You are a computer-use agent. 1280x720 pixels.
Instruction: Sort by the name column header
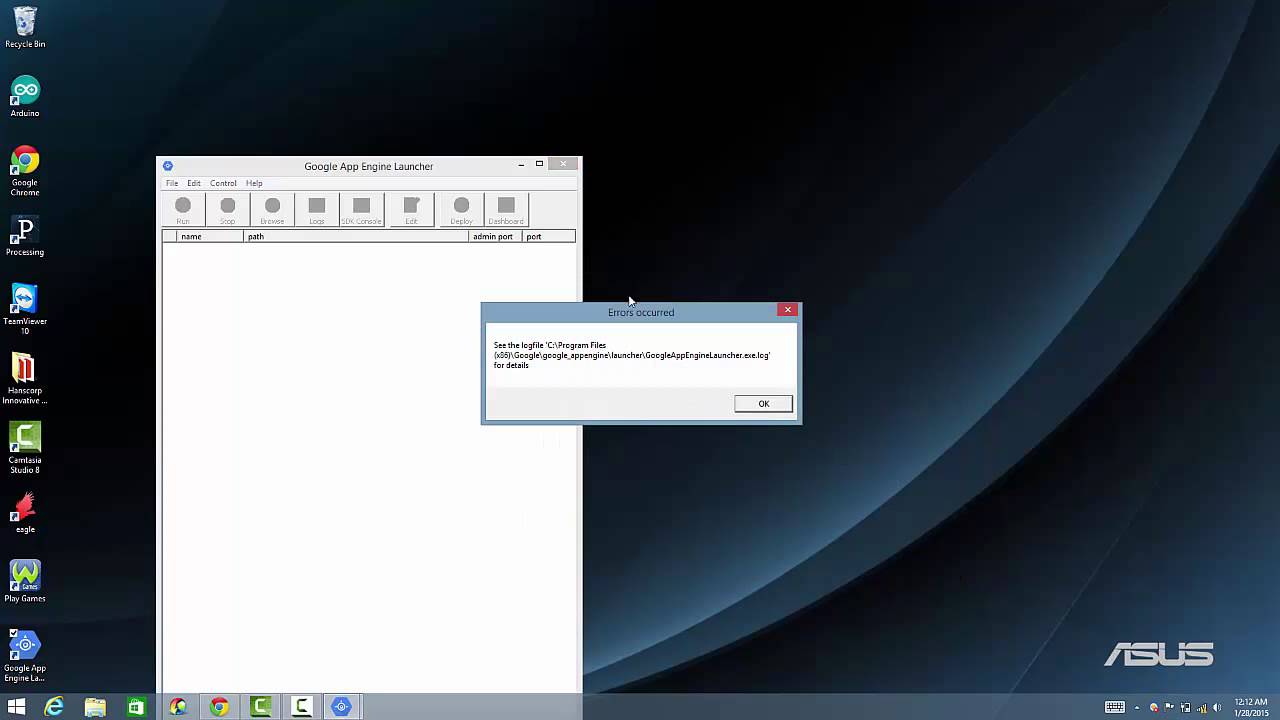[210, 236]
